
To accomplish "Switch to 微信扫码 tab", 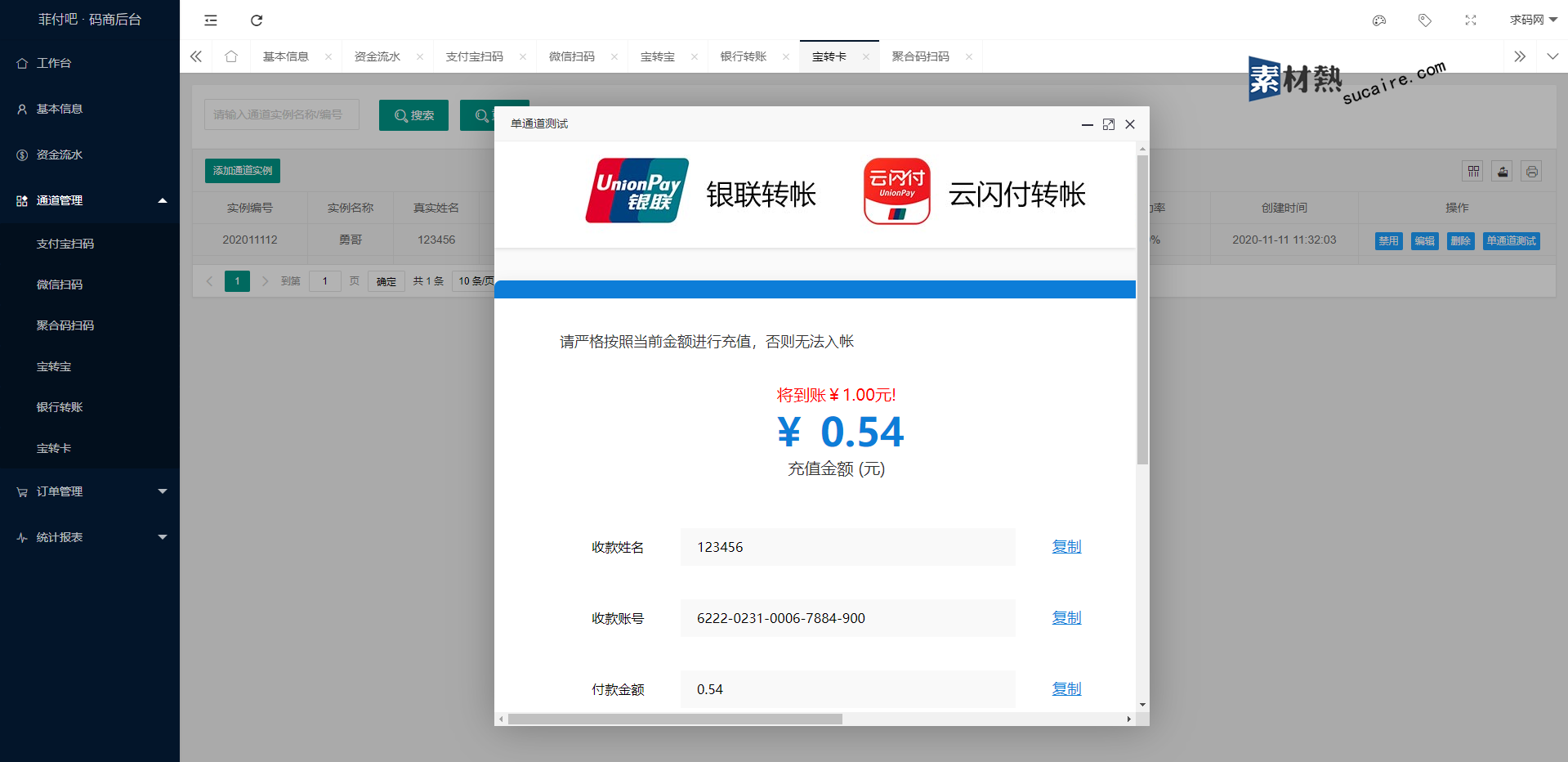I will [x=571, y=56].
